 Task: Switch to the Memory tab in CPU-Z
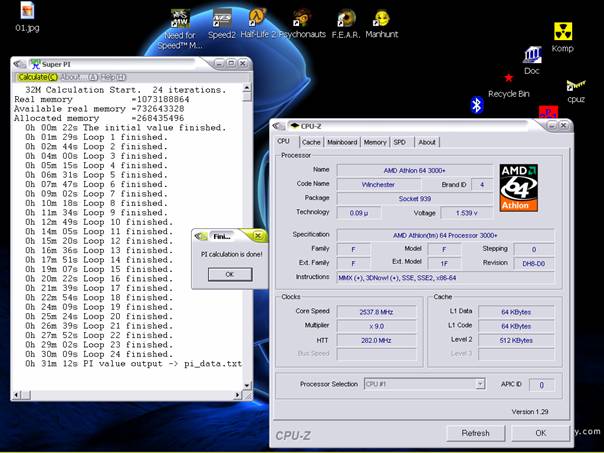pos(375,142)
